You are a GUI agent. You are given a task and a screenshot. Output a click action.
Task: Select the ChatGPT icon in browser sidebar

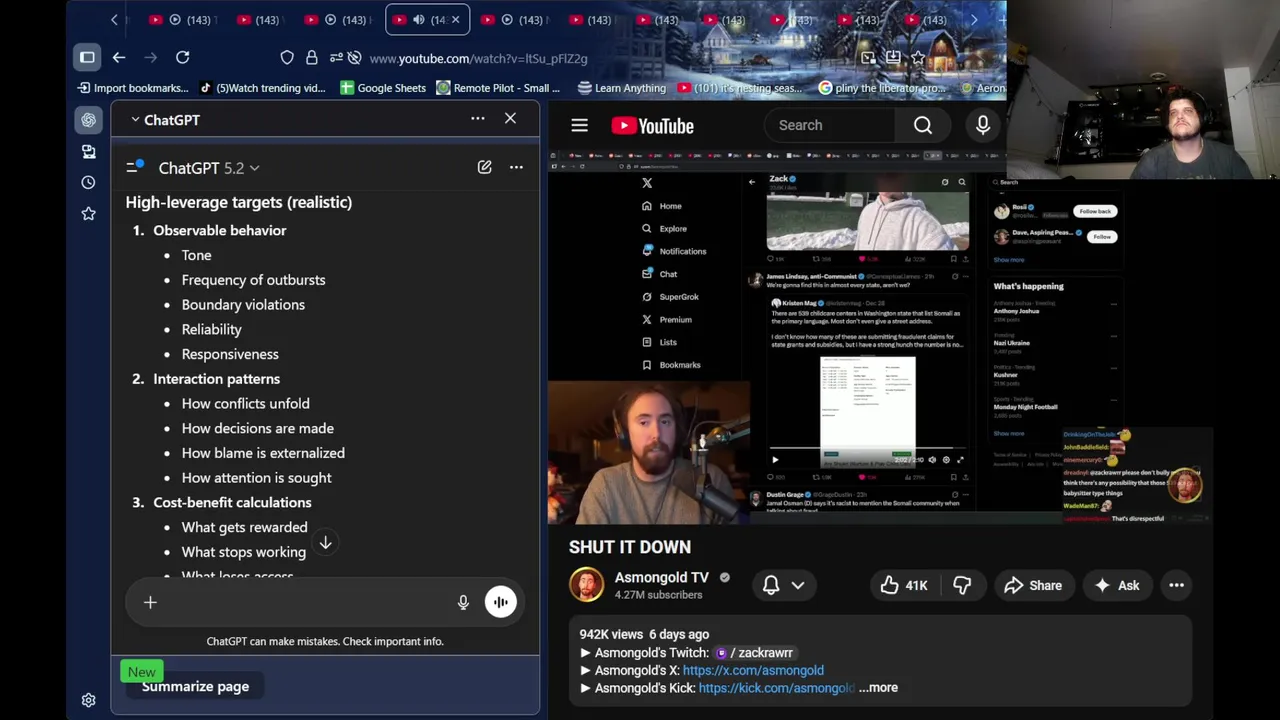(x=88, y=120)
